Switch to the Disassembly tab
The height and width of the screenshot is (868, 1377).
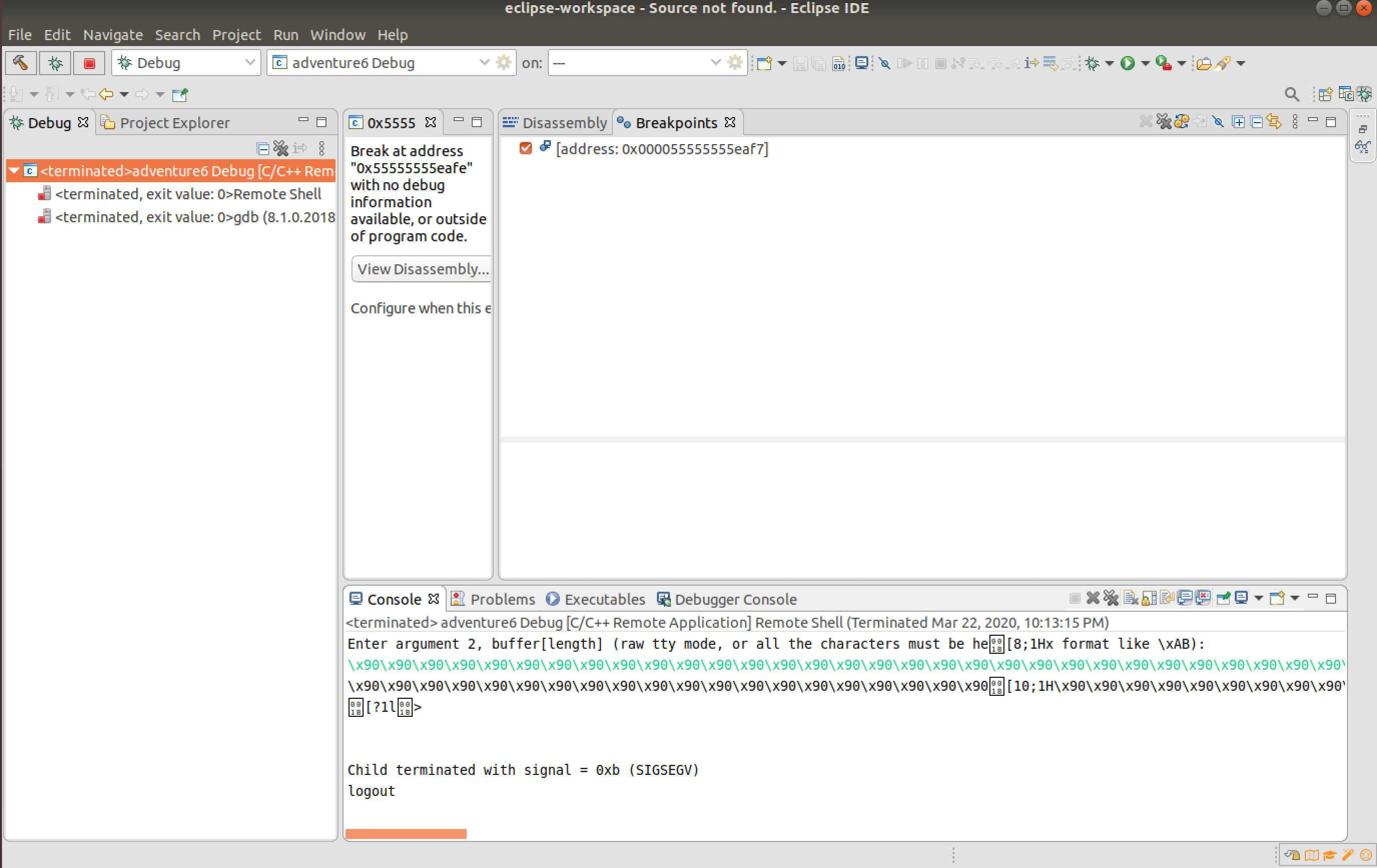tap(555, 123)
